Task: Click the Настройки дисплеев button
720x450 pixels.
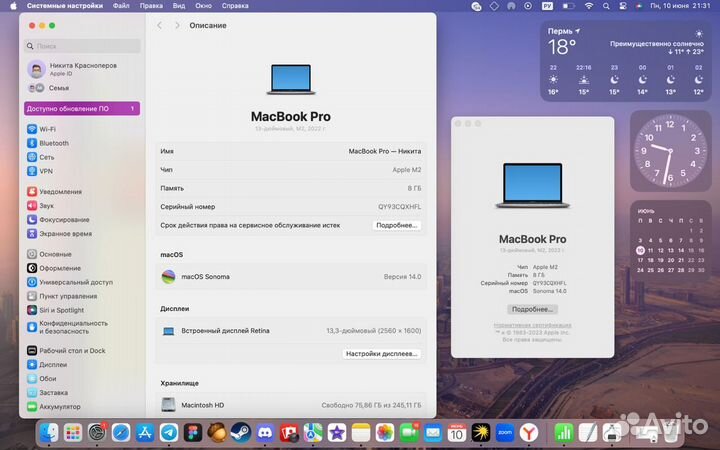Action: [x=382, y=354]
